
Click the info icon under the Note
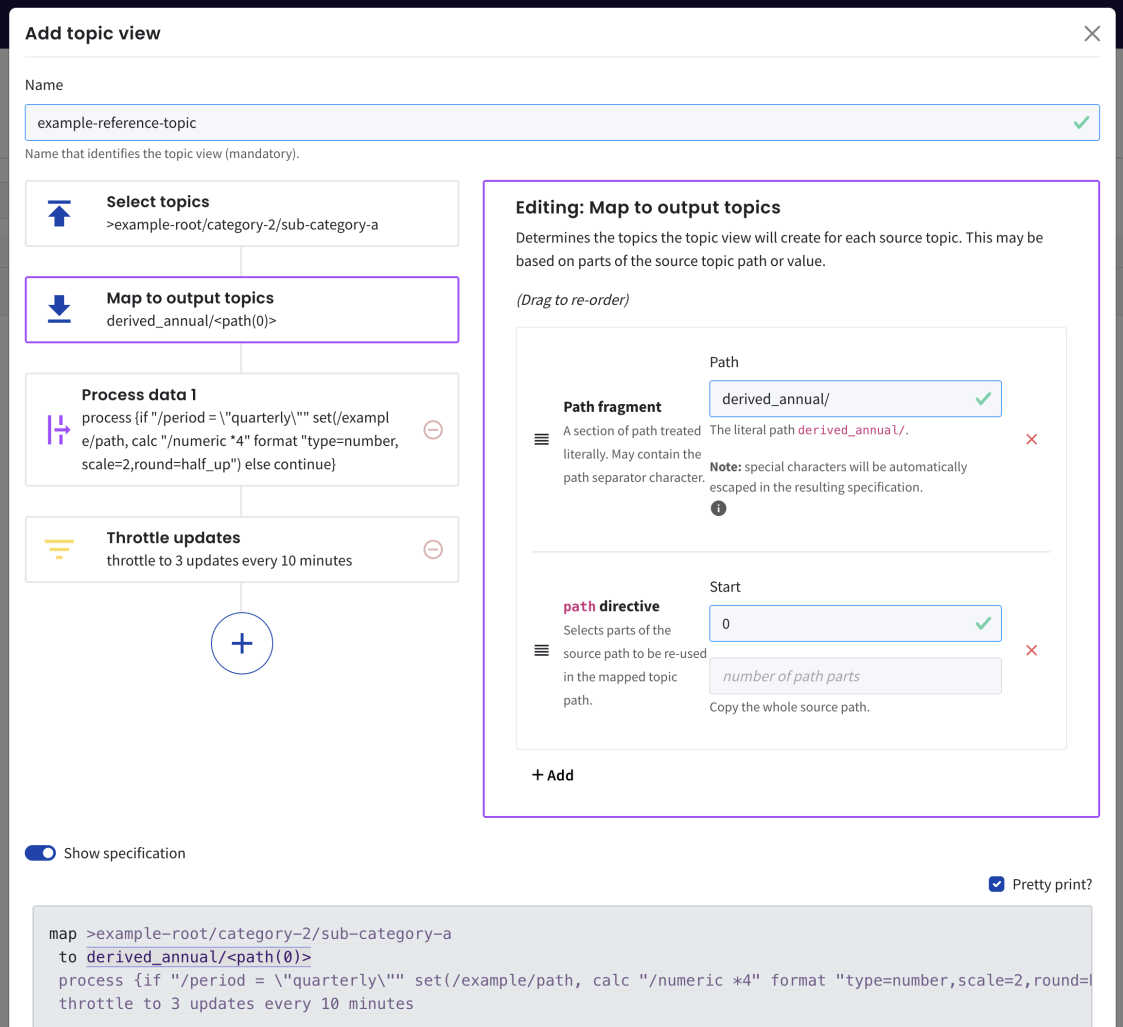718,508
